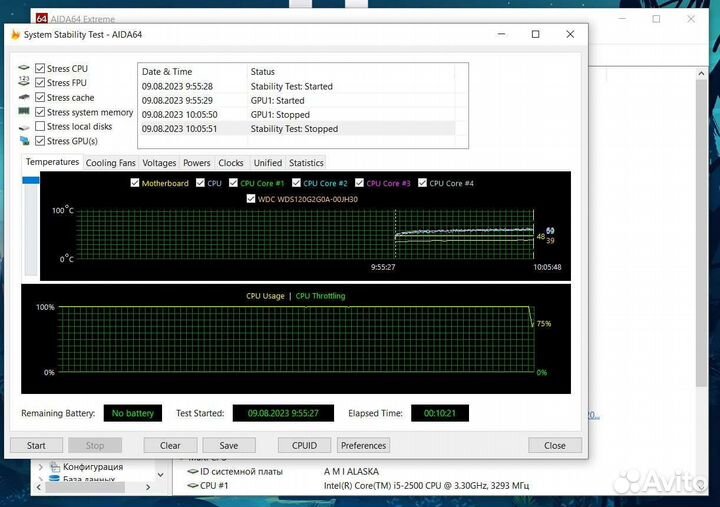Screen dimensions: 720x507
Task: Click the system memory RAM module icon
Action: click(24, 111)
